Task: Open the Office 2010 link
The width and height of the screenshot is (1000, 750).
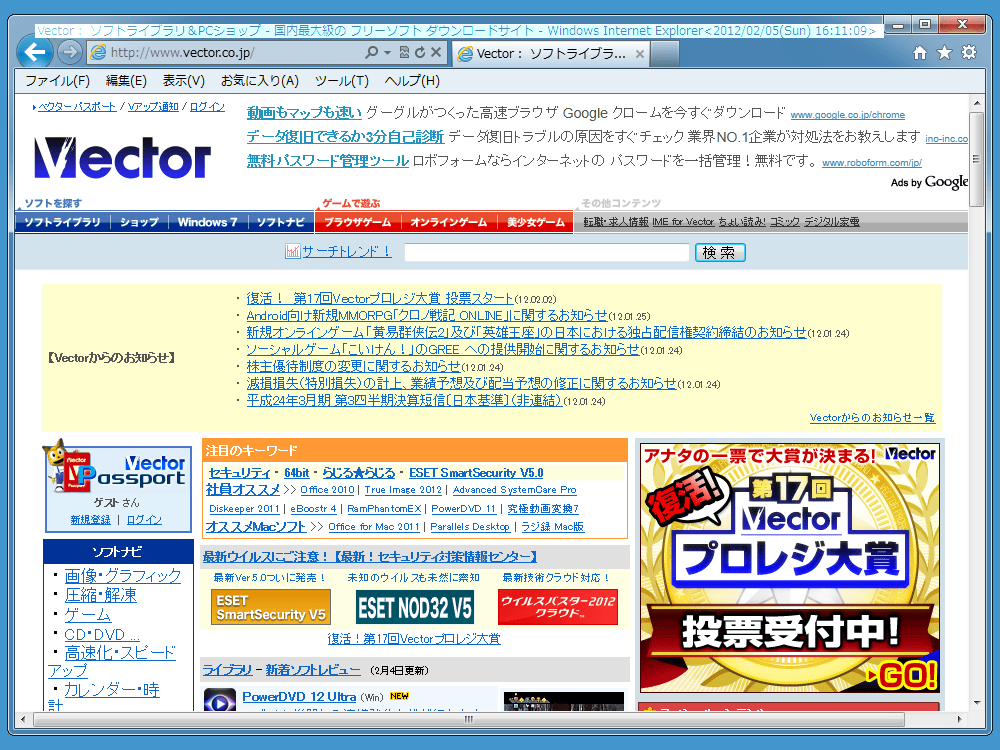Action: (327, 490)
